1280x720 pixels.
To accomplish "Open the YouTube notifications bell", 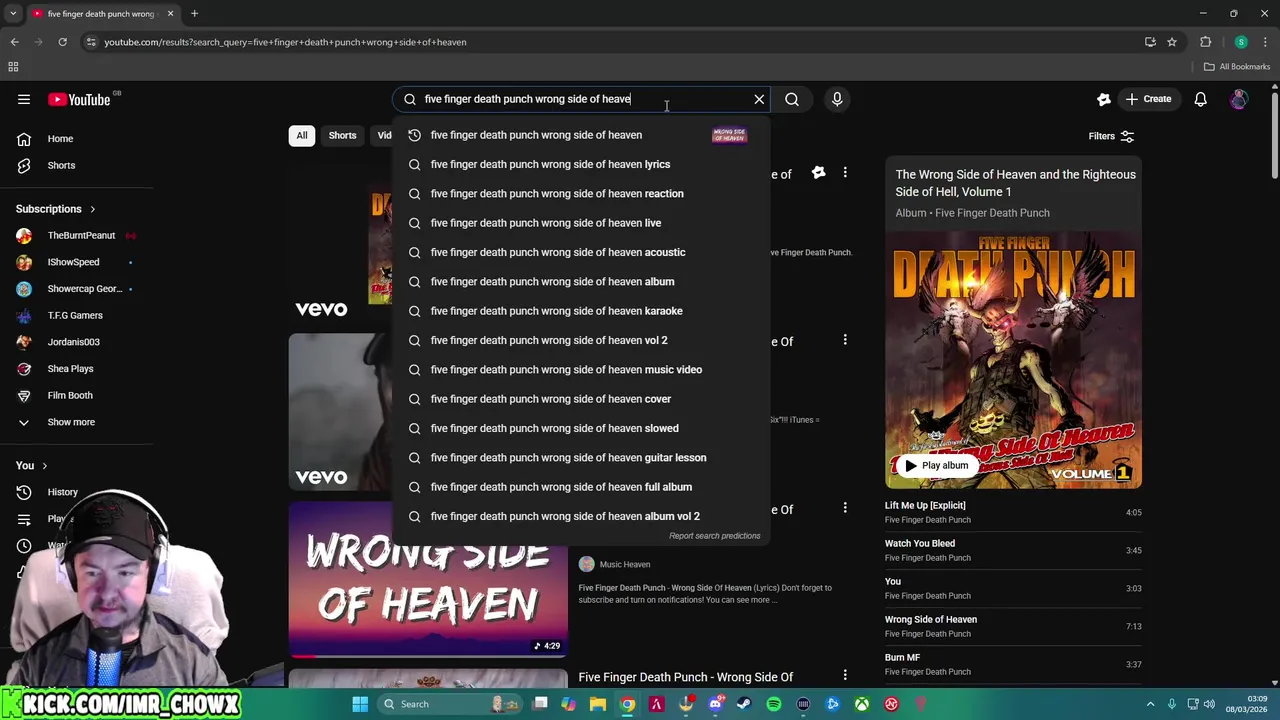I will point(1200,99).
